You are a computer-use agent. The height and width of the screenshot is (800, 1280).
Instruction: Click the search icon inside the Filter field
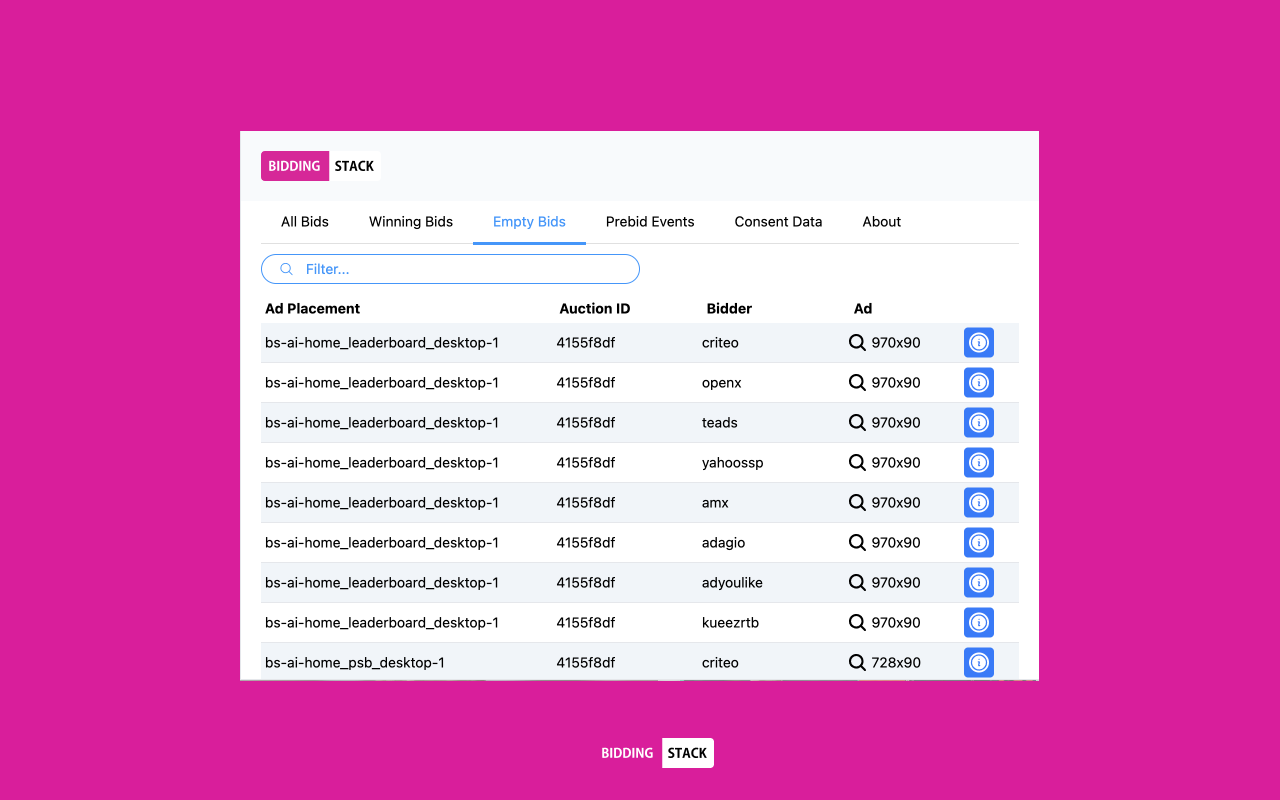(286, 268)
